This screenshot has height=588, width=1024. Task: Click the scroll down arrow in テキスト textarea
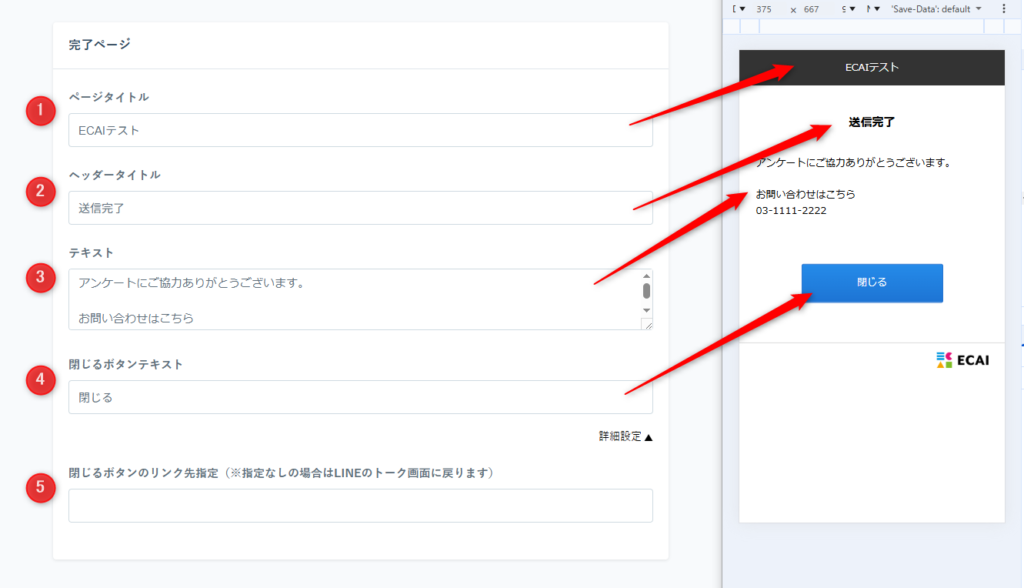pos(647,310)
